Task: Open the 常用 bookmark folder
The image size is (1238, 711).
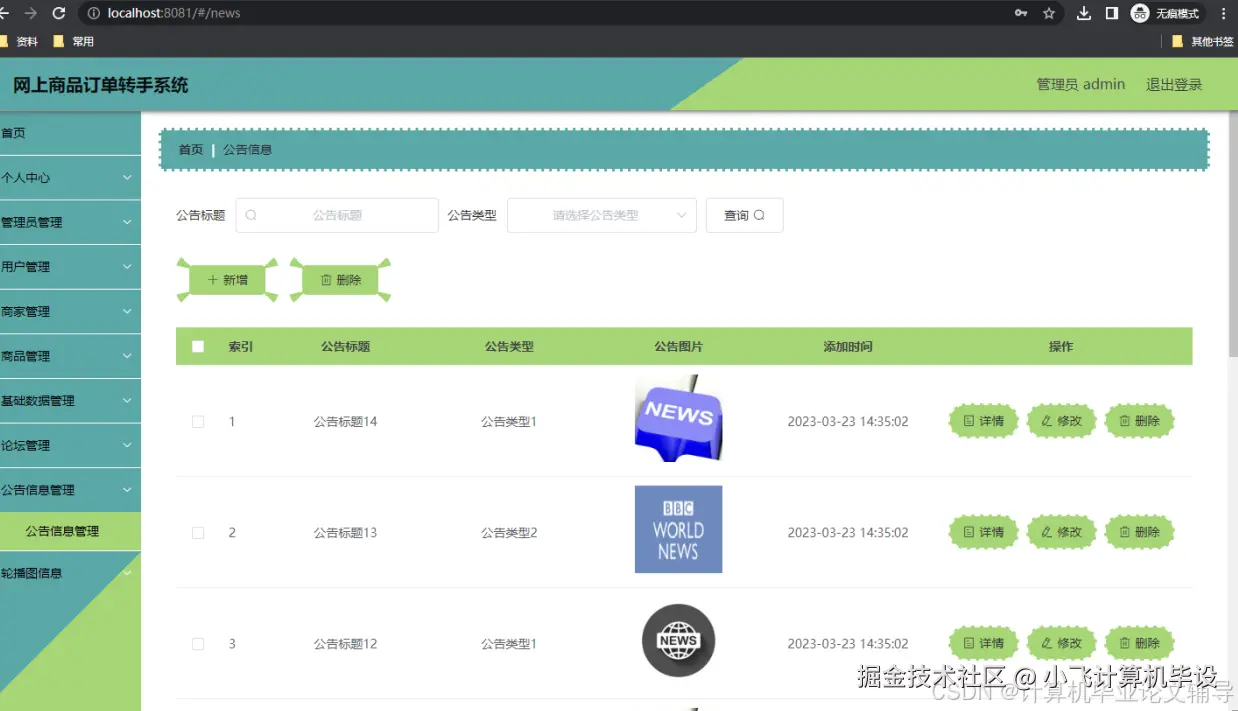Action: click(x=74, y=41)
